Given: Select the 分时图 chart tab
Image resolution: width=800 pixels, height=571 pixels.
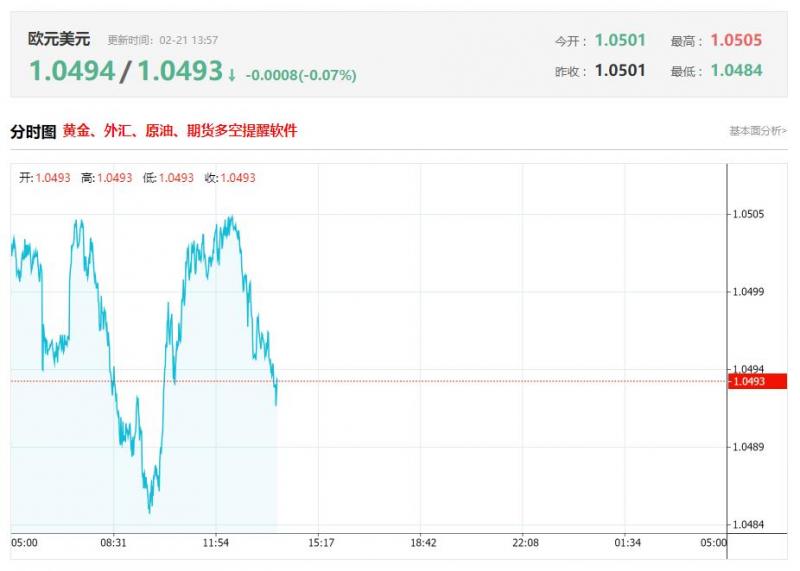Looking at the screenshot, I should pos(33,131).
